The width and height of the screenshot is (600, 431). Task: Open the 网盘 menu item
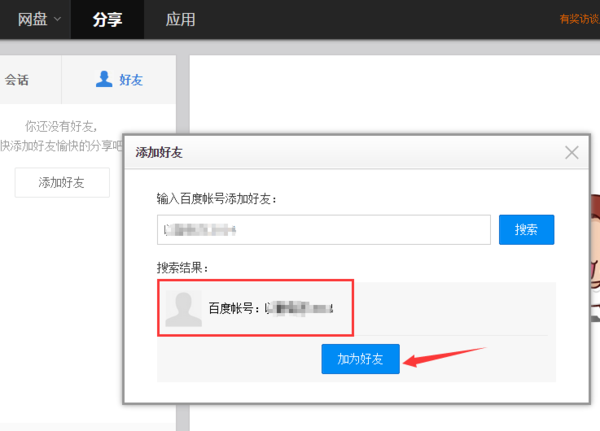point(33,19)
